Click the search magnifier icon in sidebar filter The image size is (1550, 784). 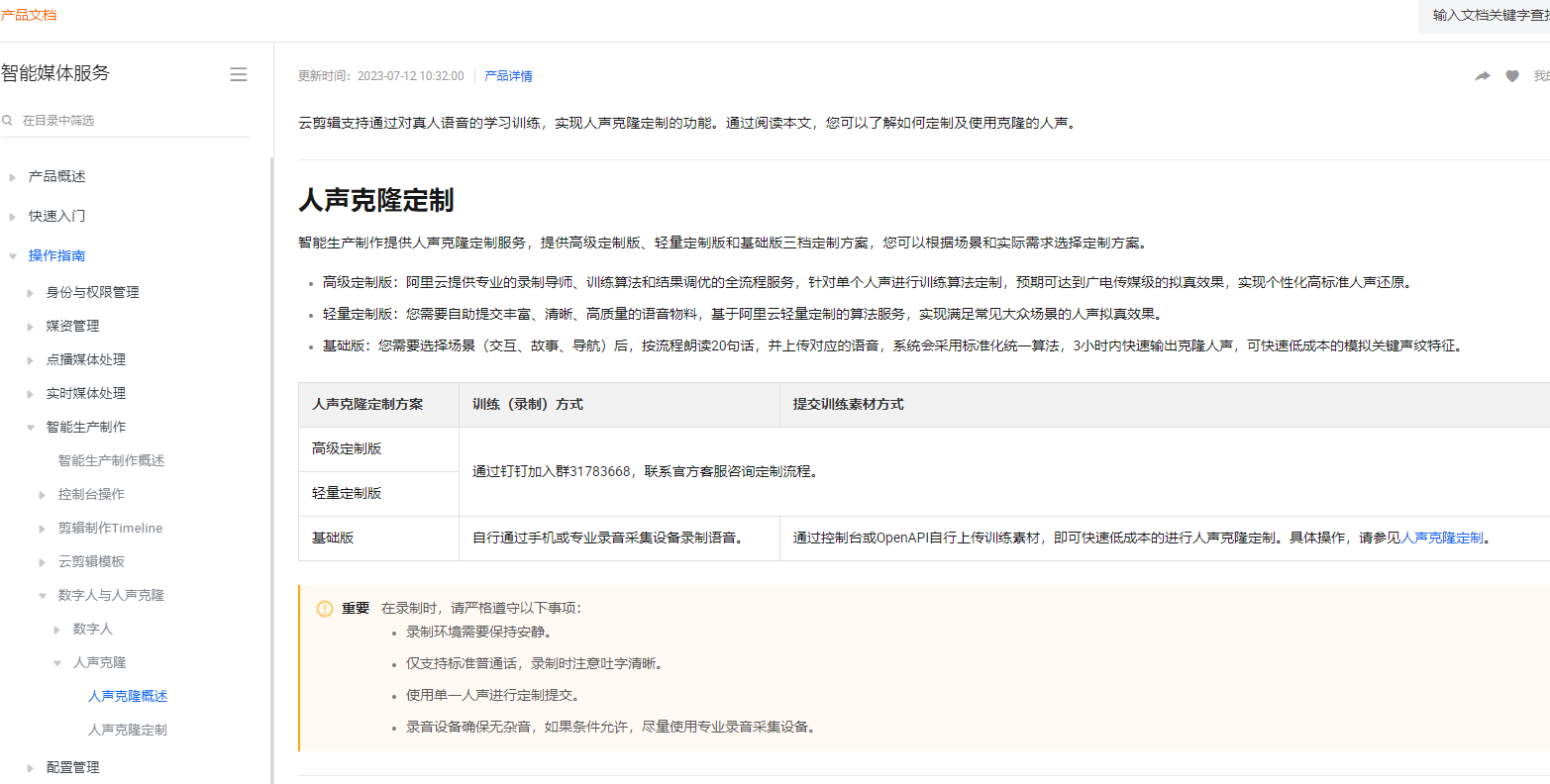(x=7, y=120)
